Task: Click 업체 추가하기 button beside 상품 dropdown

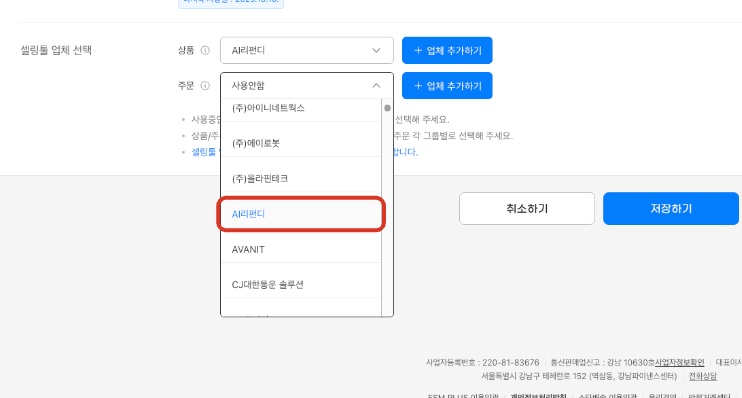Action: pos(447,50)
